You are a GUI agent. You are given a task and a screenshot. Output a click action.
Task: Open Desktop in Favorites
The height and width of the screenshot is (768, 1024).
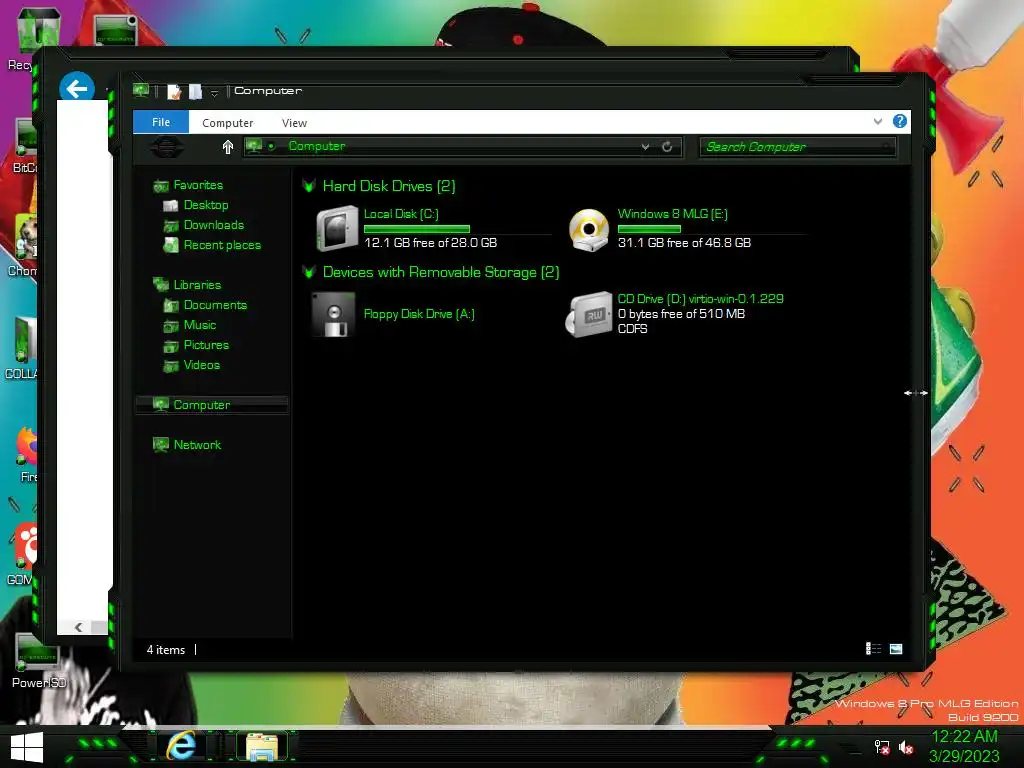click(206, 205)
